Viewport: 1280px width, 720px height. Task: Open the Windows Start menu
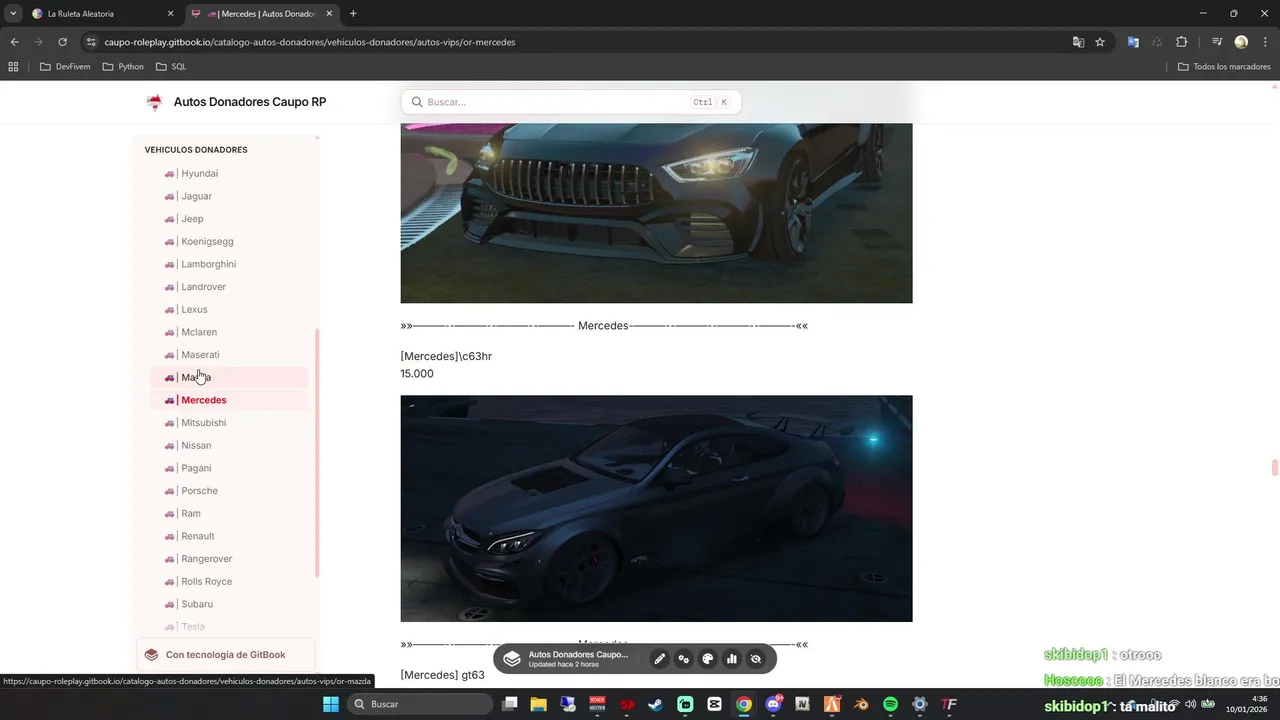[x=331, y=704]
